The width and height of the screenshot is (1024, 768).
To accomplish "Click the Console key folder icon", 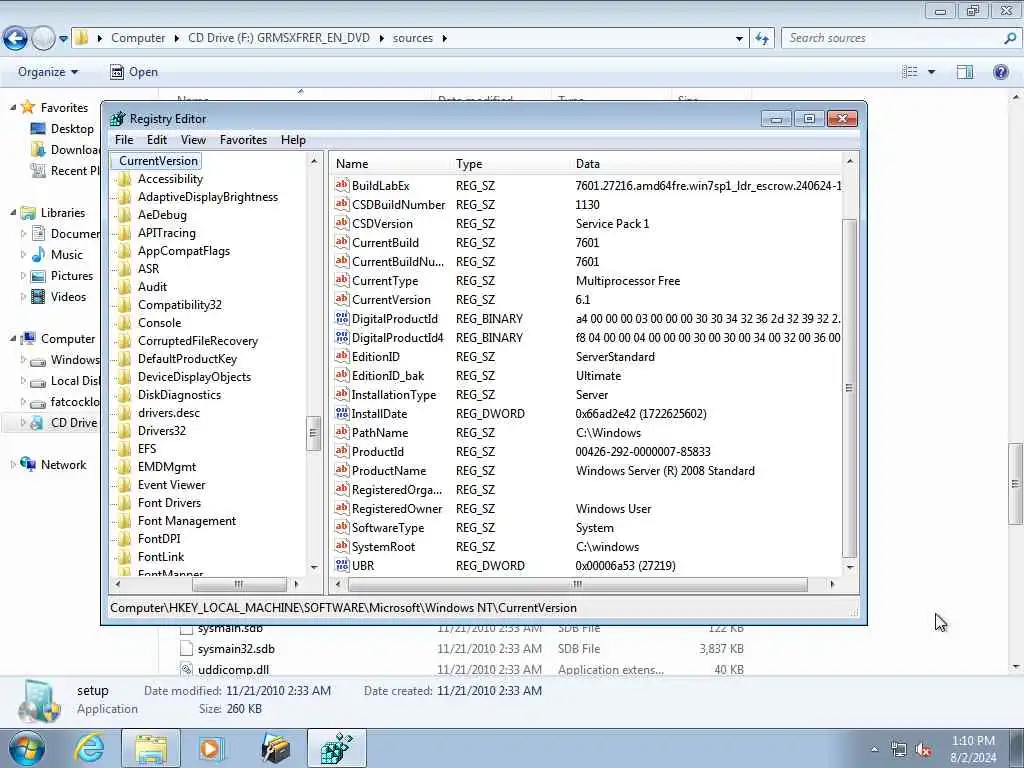I will (123, 323).
